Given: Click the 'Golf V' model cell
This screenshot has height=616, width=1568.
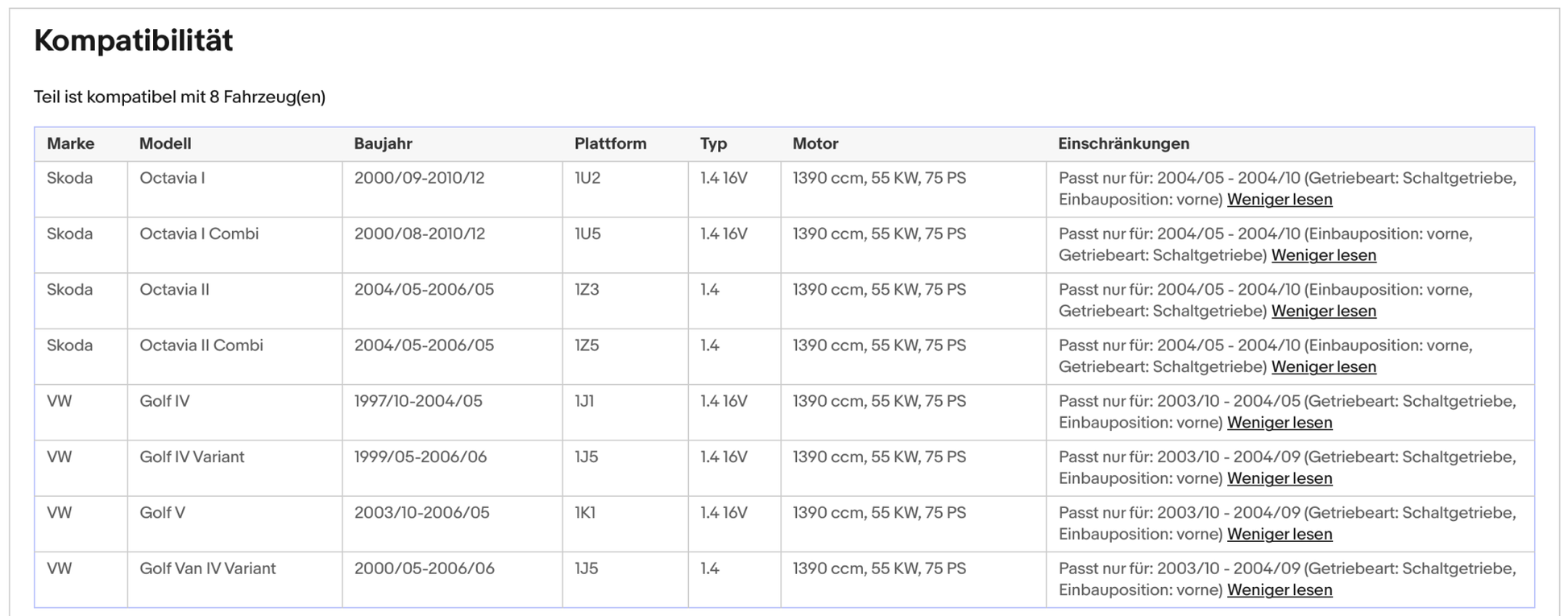Looking at the screenshot, I should coord(162,513).
